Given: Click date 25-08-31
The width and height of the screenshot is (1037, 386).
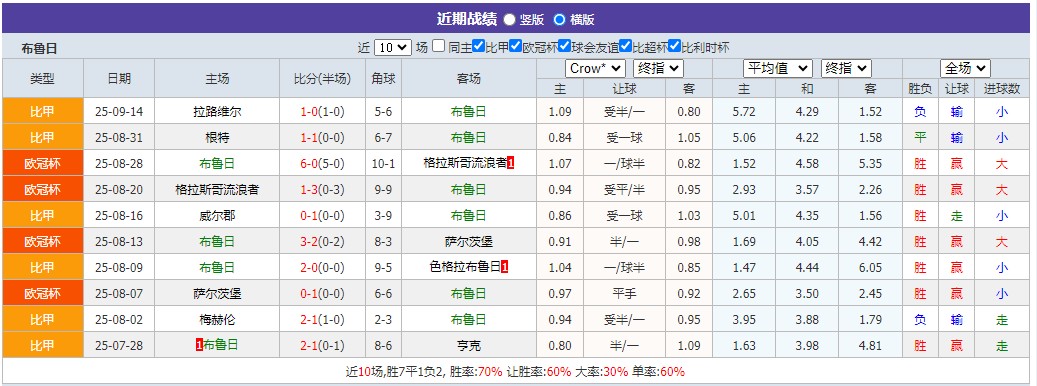Looking at the screenshot, I should (x=119, y=137).
